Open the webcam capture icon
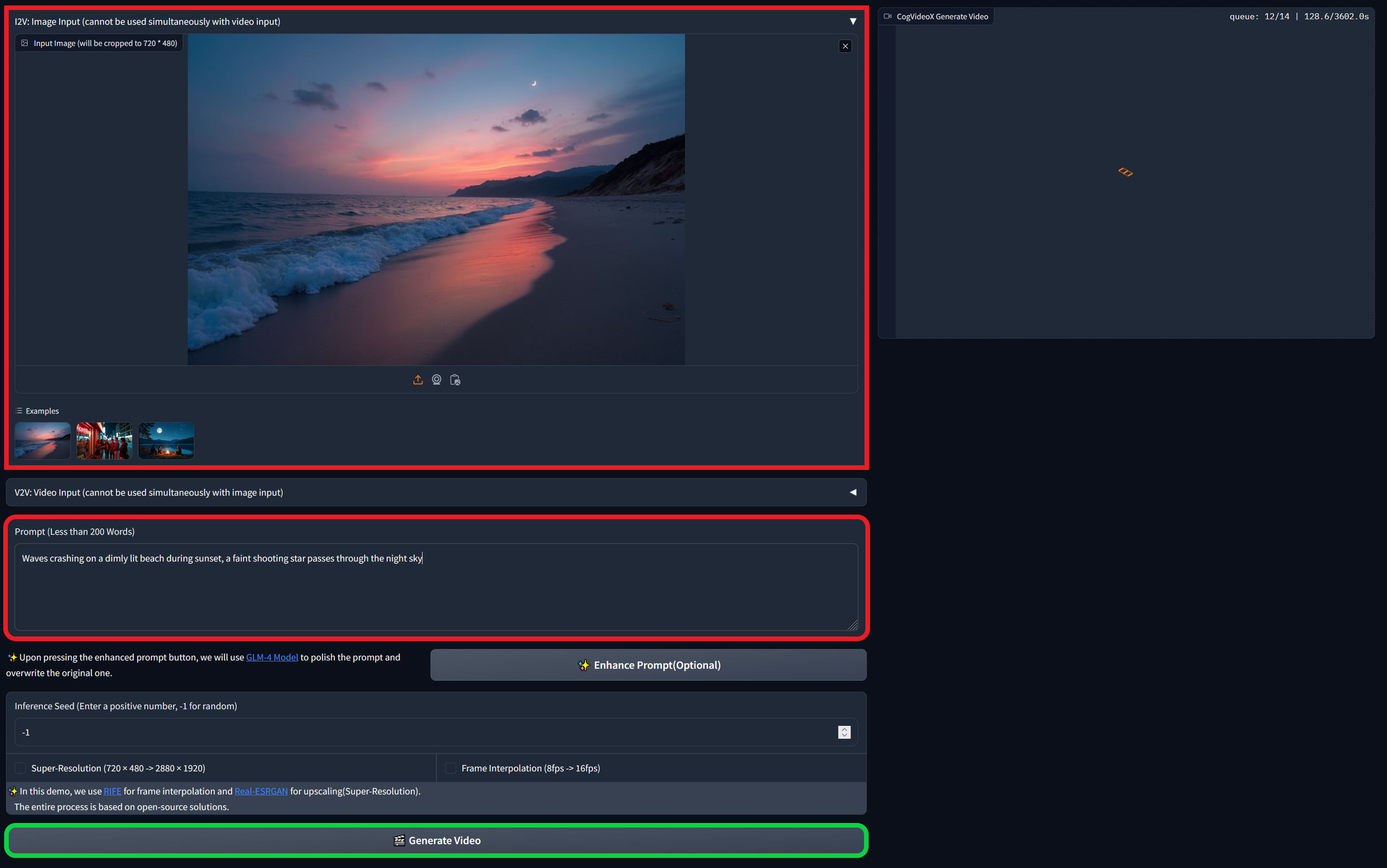This screenshot has height=868, width=1387. [437, 380]
